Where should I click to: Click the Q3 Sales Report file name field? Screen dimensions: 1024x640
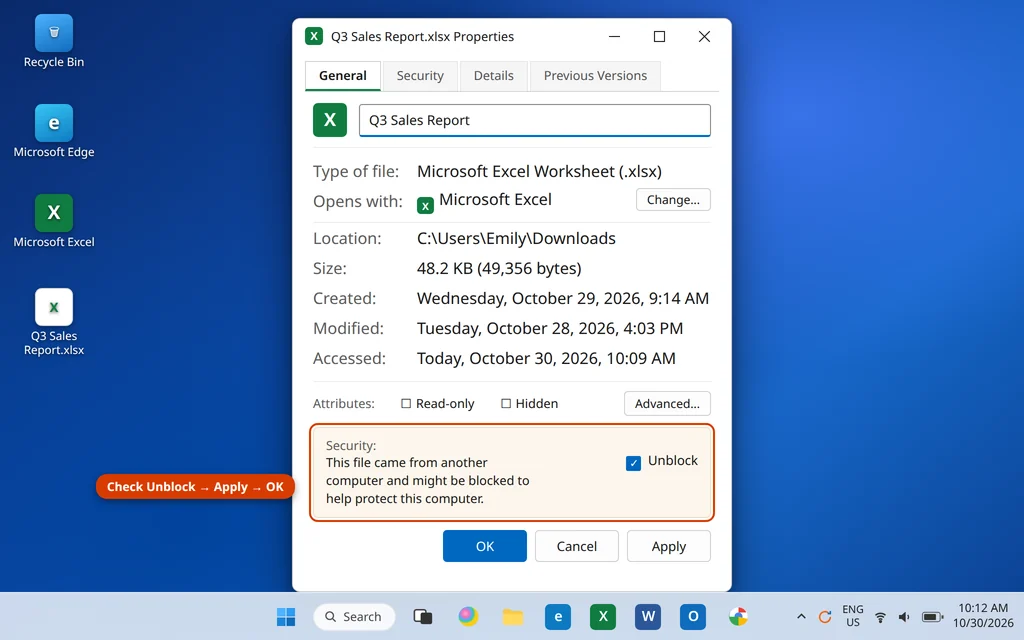pos(535,120)
